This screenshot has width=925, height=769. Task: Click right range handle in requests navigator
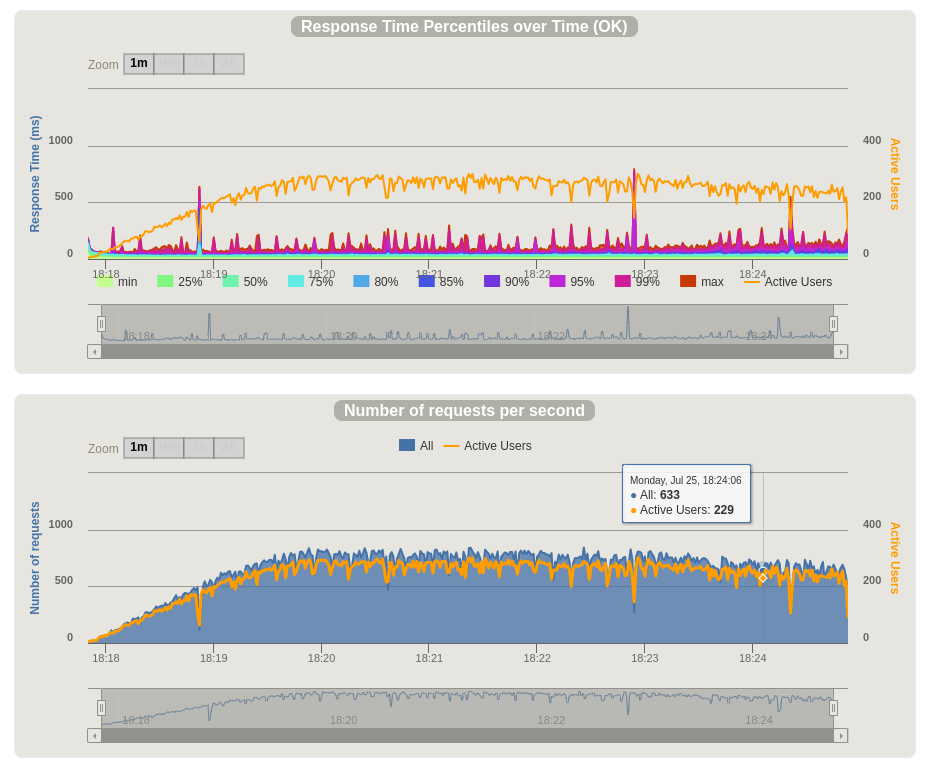(x=833, y=708)
